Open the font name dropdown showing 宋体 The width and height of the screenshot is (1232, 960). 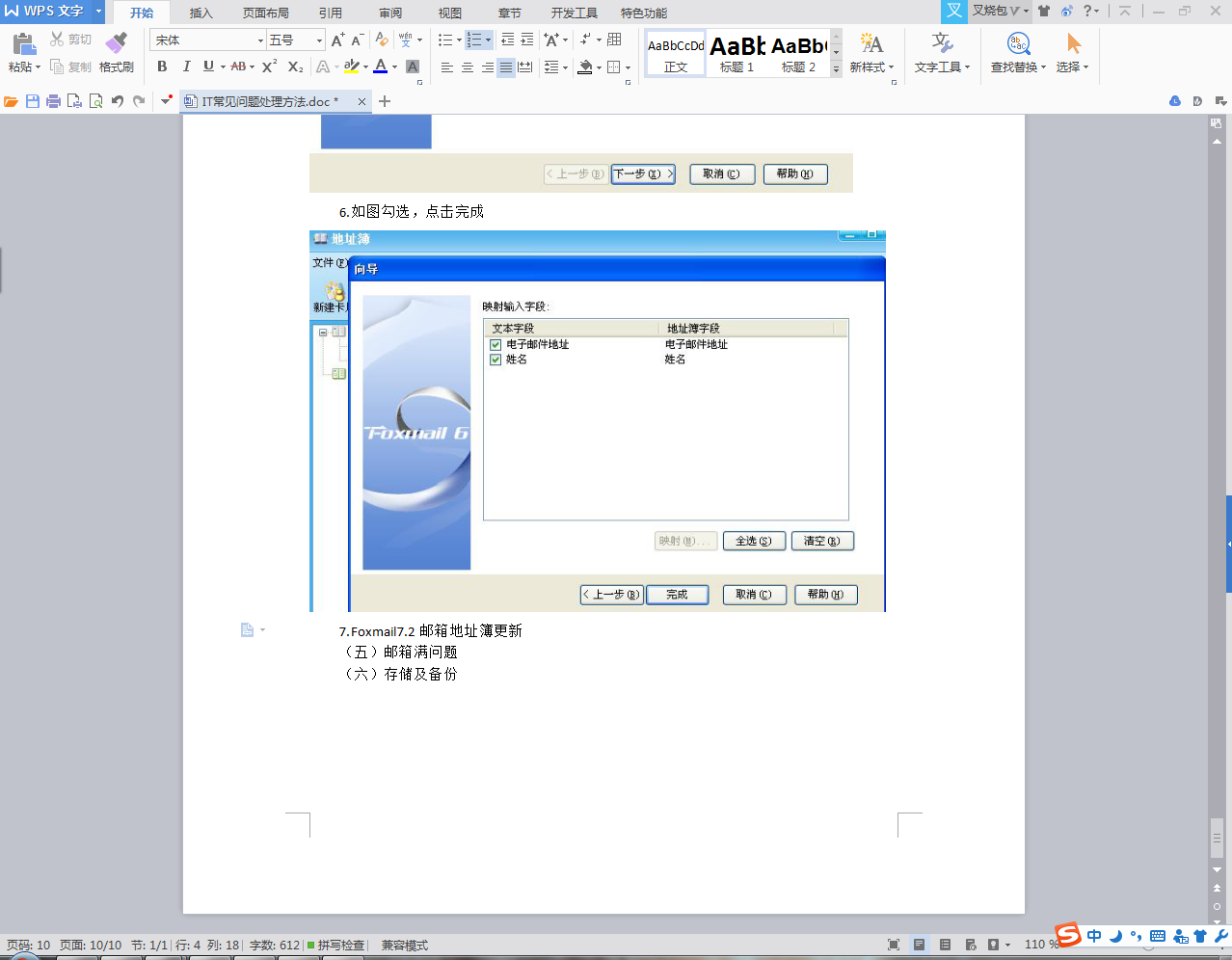tap(260, 40)
